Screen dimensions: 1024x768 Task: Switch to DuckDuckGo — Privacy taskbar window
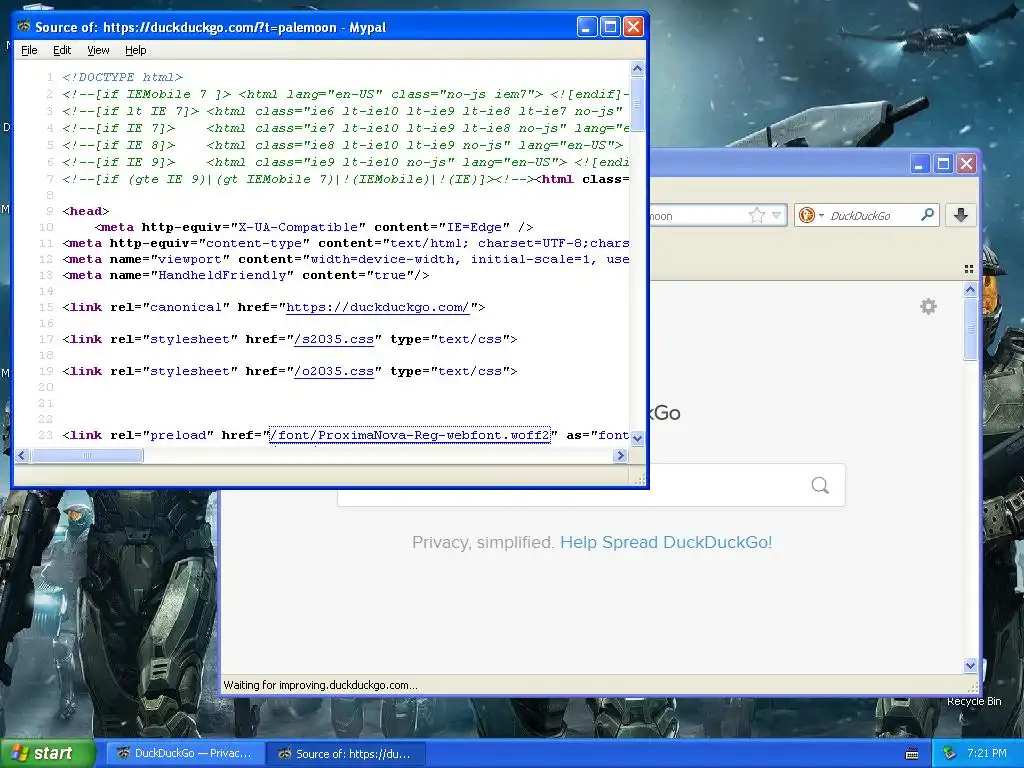pyautogui.click(x=185, y=754)
